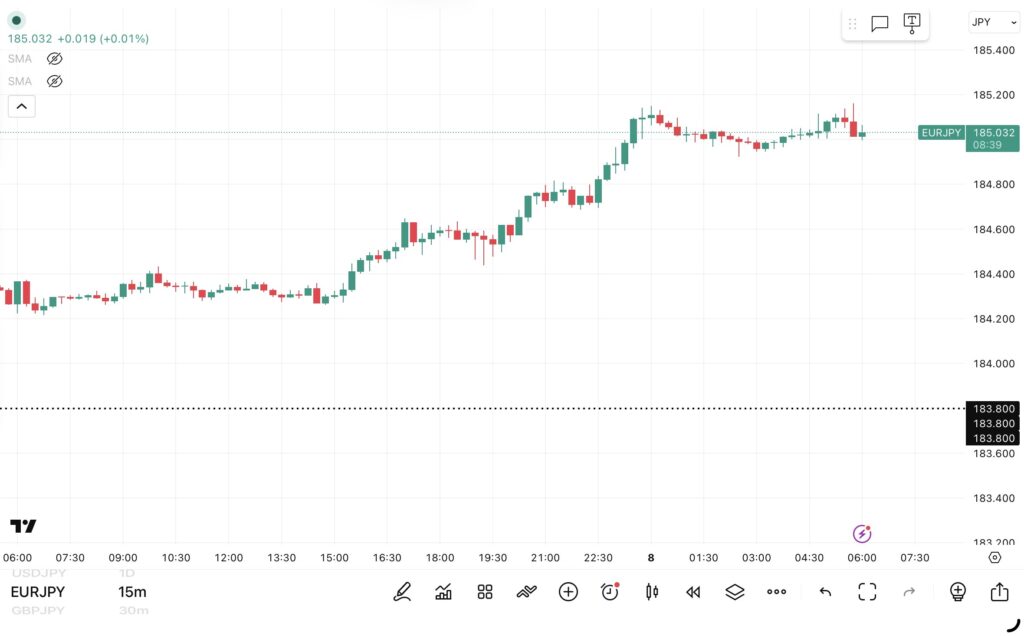The width and height of the screenshot is (1024, 636).
Task: Start bar replay with the rewind icon
Action: point(693,591)
